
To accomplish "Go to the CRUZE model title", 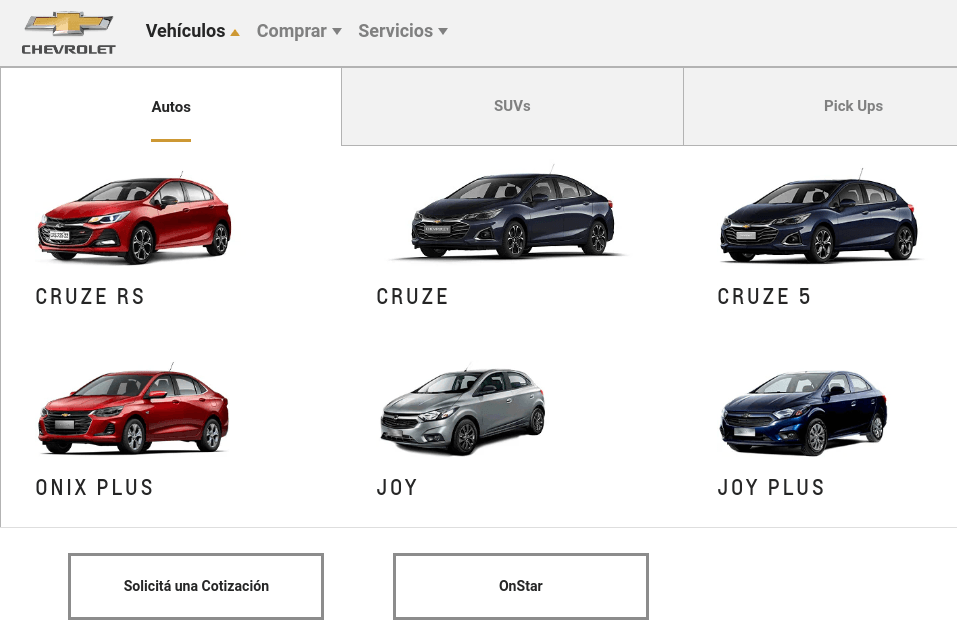I will [412, 297].
